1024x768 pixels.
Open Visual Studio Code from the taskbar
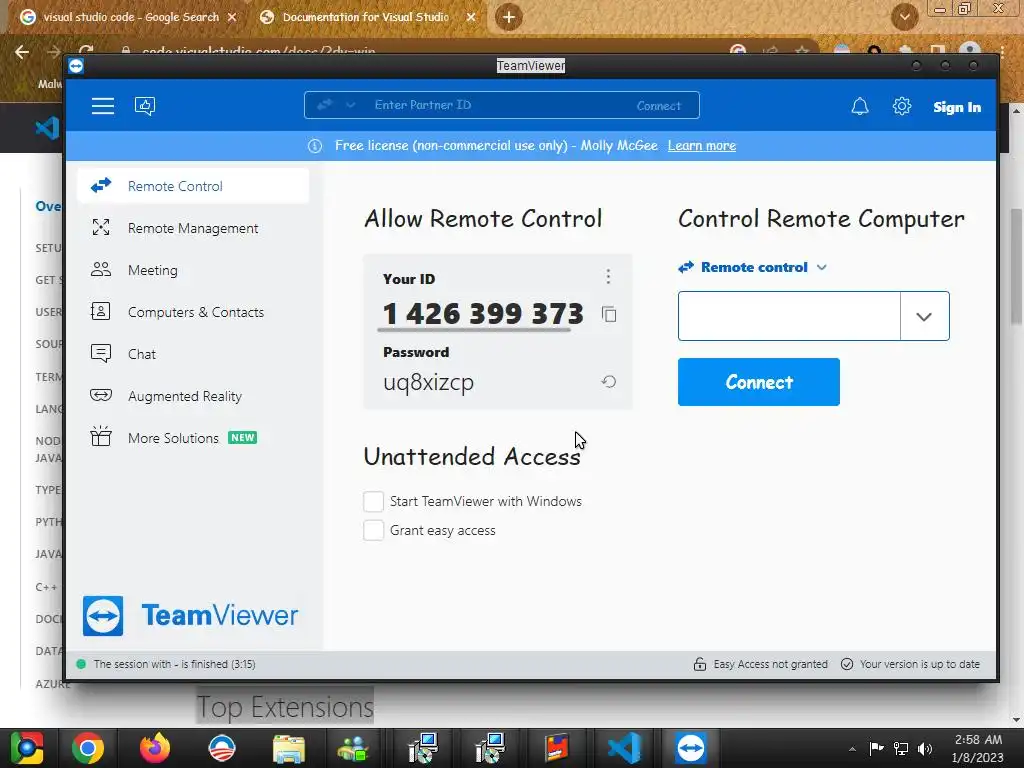click(624, 748)
